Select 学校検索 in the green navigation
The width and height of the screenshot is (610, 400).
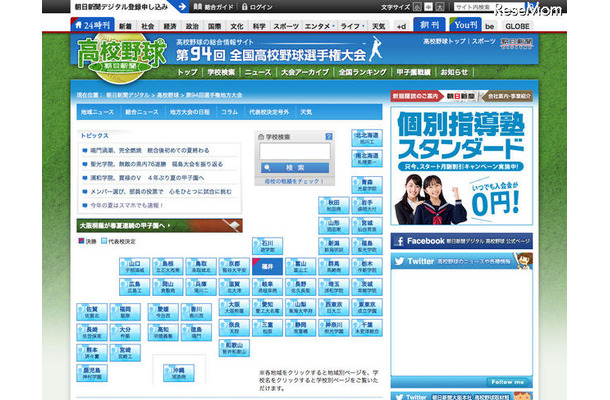pyautogui.click(x=221, y=72)
